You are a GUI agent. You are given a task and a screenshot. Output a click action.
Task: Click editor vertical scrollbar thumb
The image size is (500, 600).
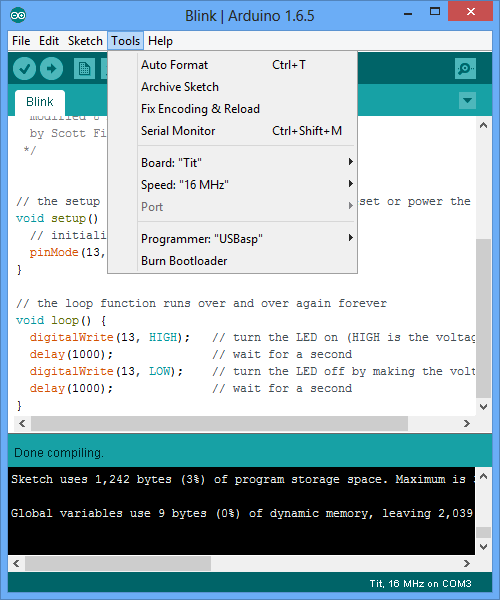point(484,318)
